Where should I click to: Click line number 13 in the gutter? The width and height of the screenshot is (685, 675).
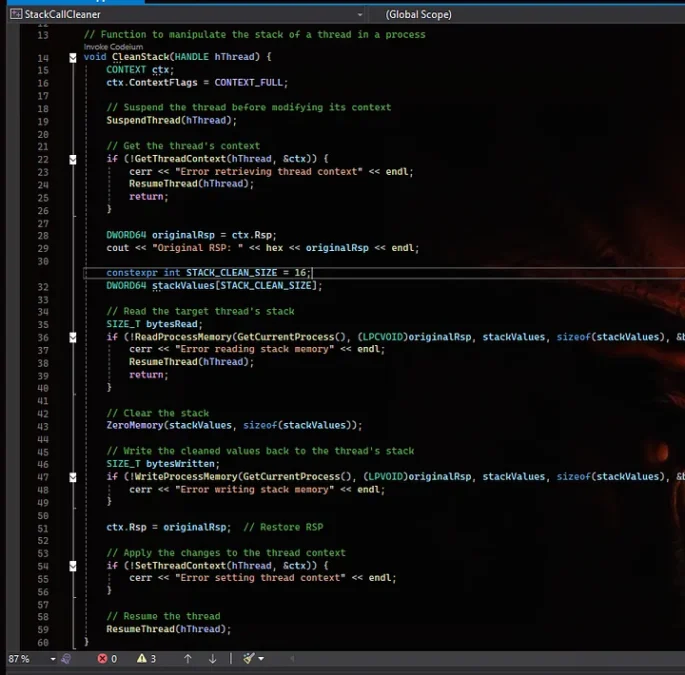[43, 35]
